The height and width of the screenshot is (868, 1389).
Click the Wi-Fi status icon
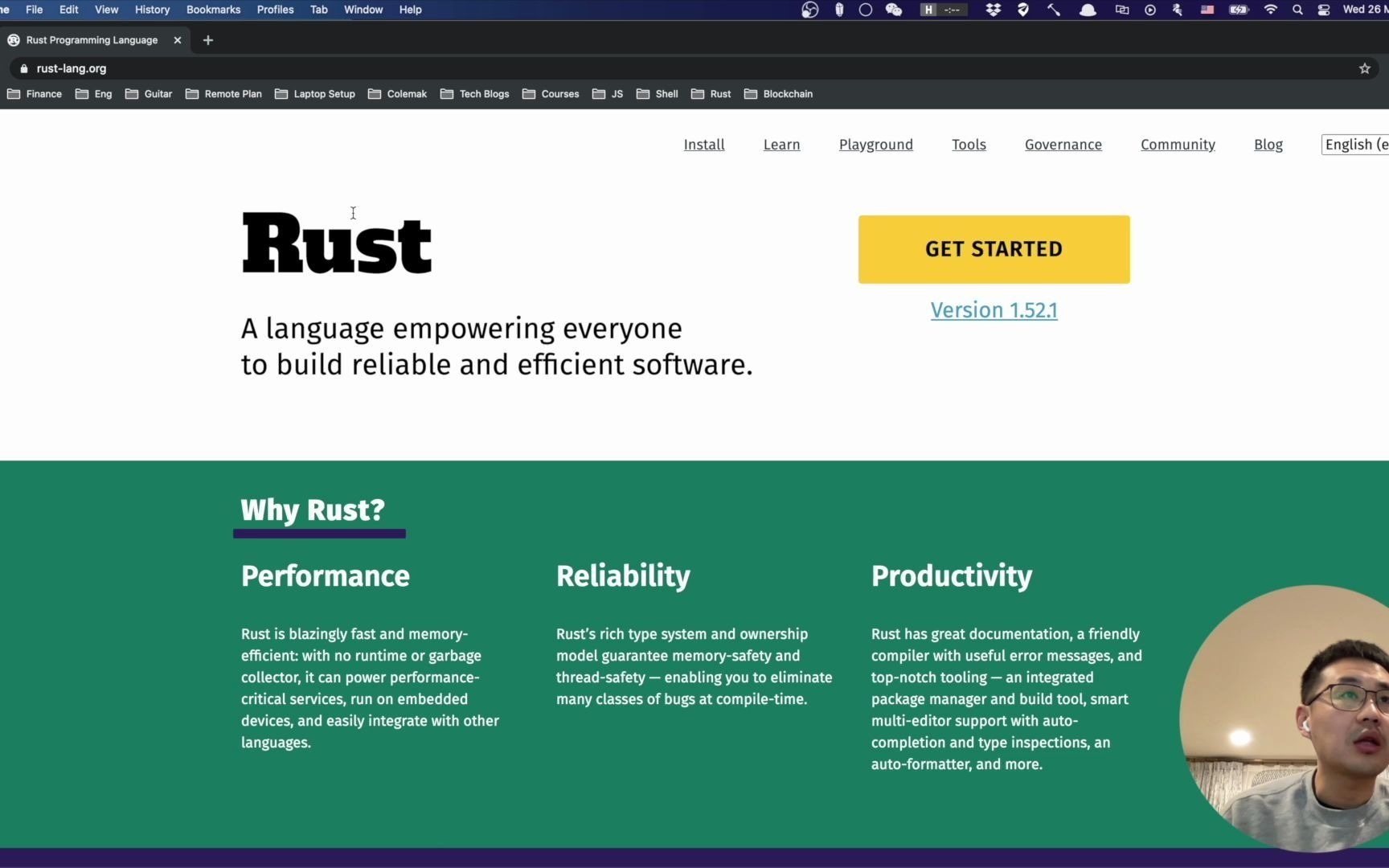[1270, 10]
